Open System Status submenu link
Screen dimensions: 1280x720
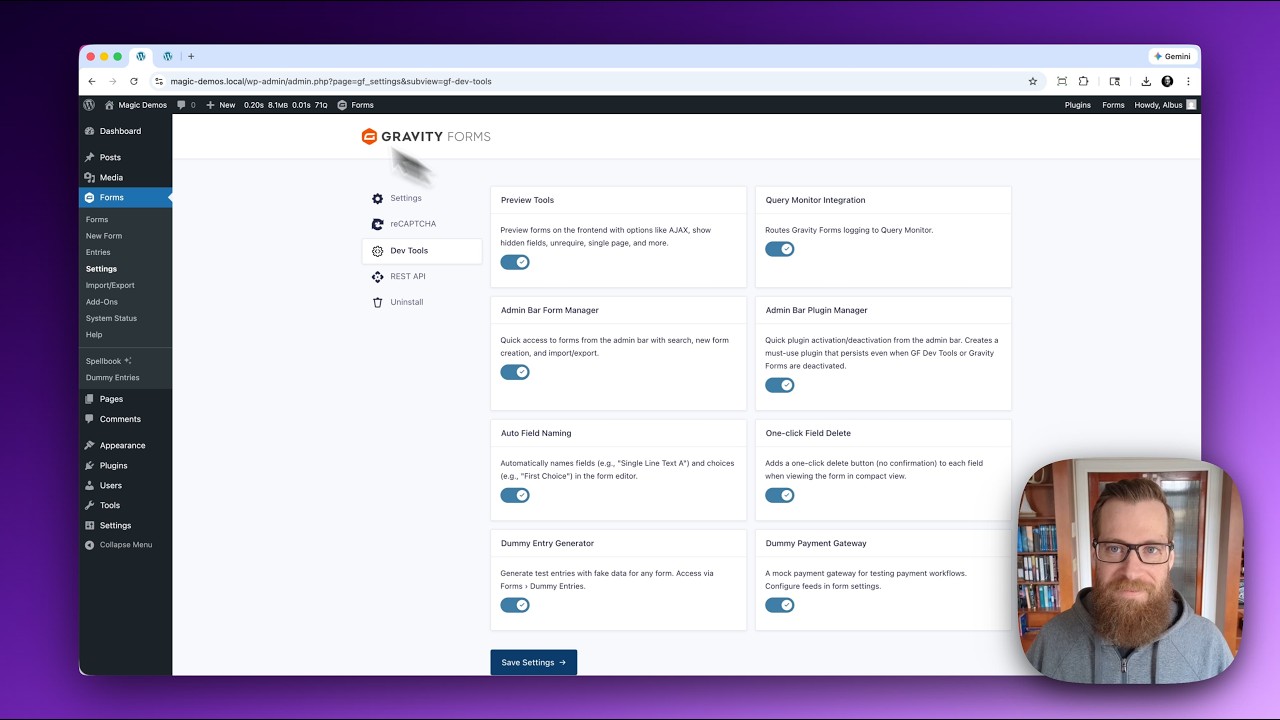coord(111,318)
